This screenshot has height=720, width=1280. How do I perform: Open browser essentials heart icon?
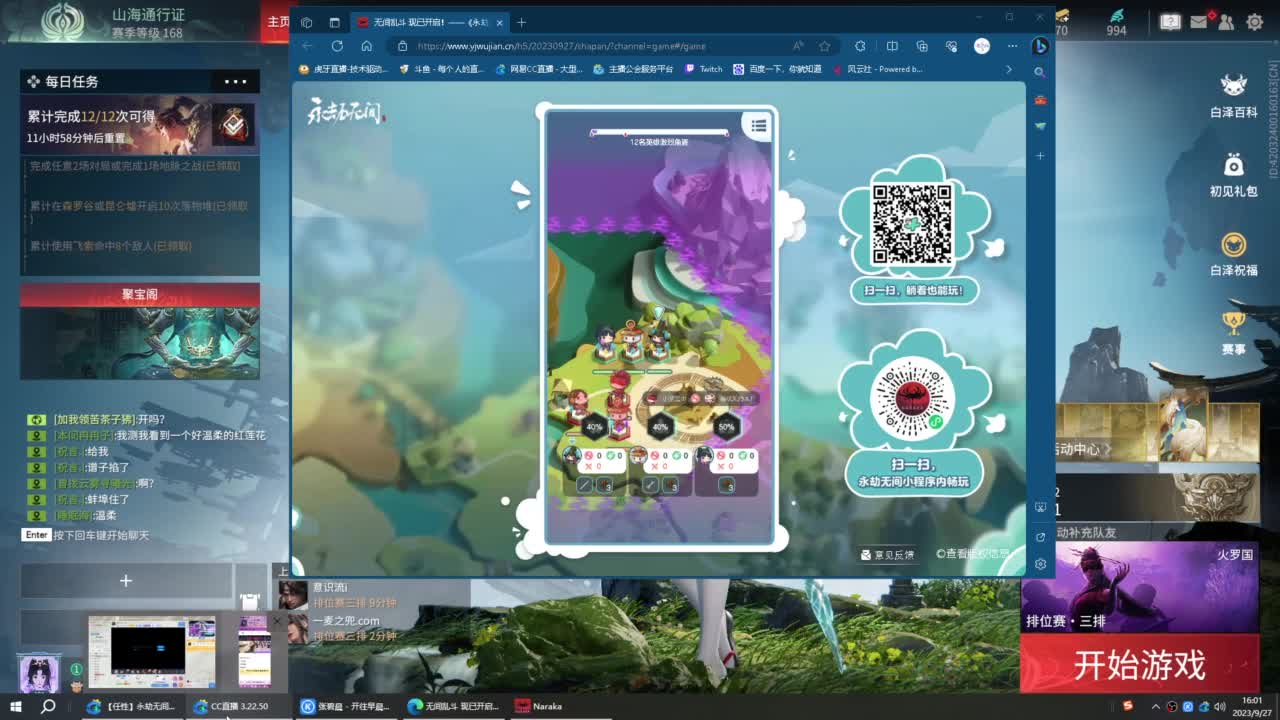(952, 46)
